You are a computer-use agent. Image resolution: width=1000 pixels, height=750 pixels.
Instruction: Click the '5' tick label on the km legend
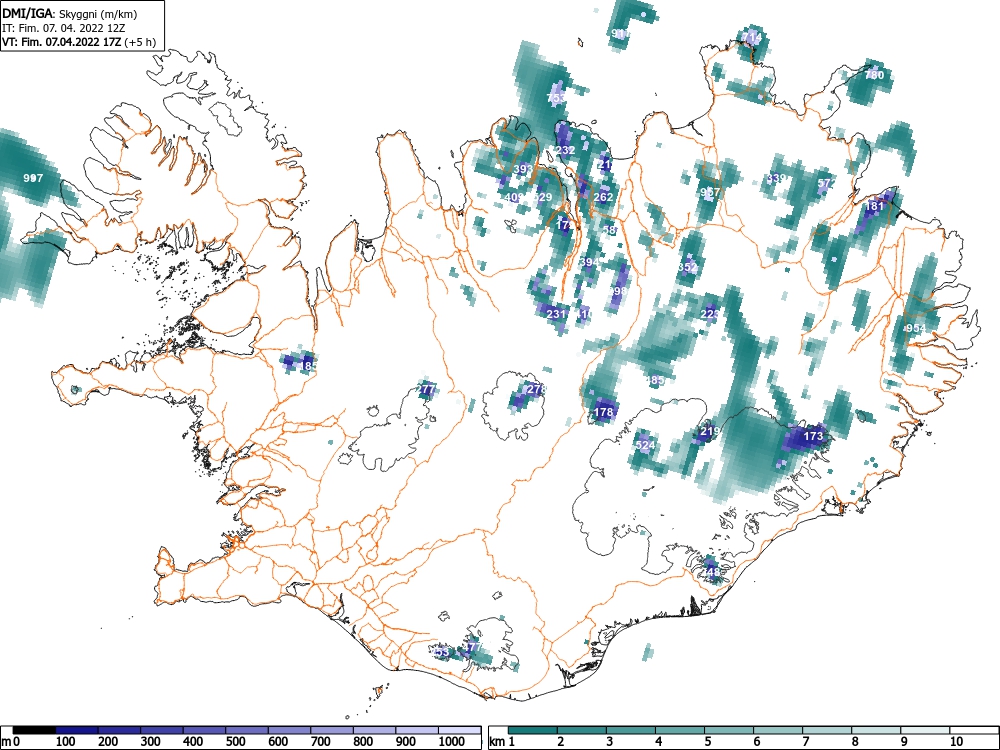[x=707, y=742]
